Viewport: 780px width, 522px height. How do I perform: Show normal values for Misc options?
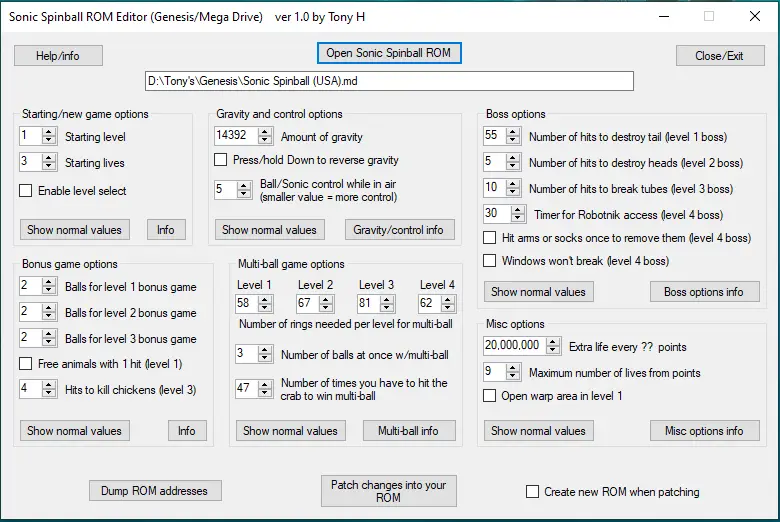point(539,431)
